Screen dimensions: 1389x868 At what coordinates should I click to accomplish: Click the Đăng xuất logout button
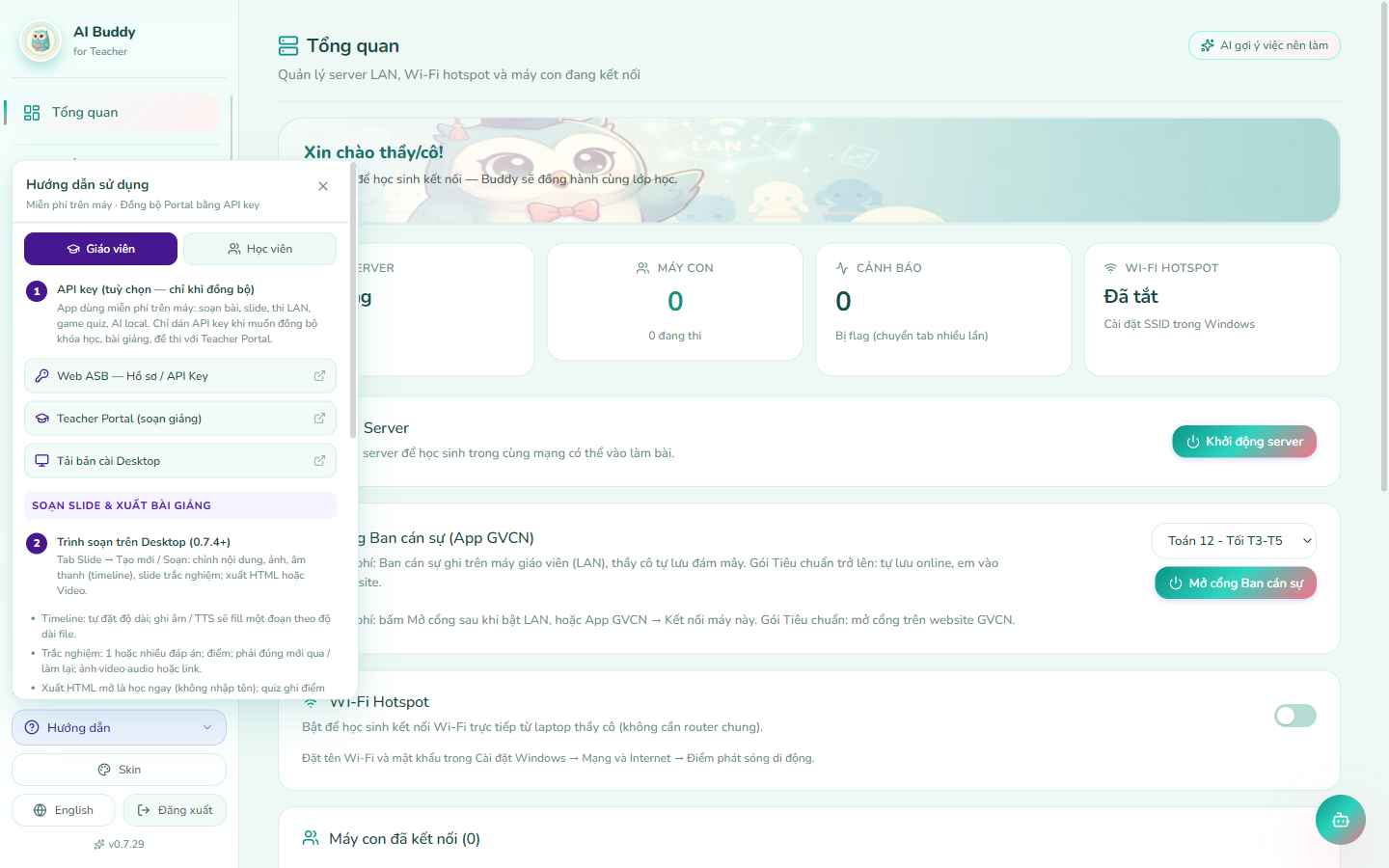175,810
